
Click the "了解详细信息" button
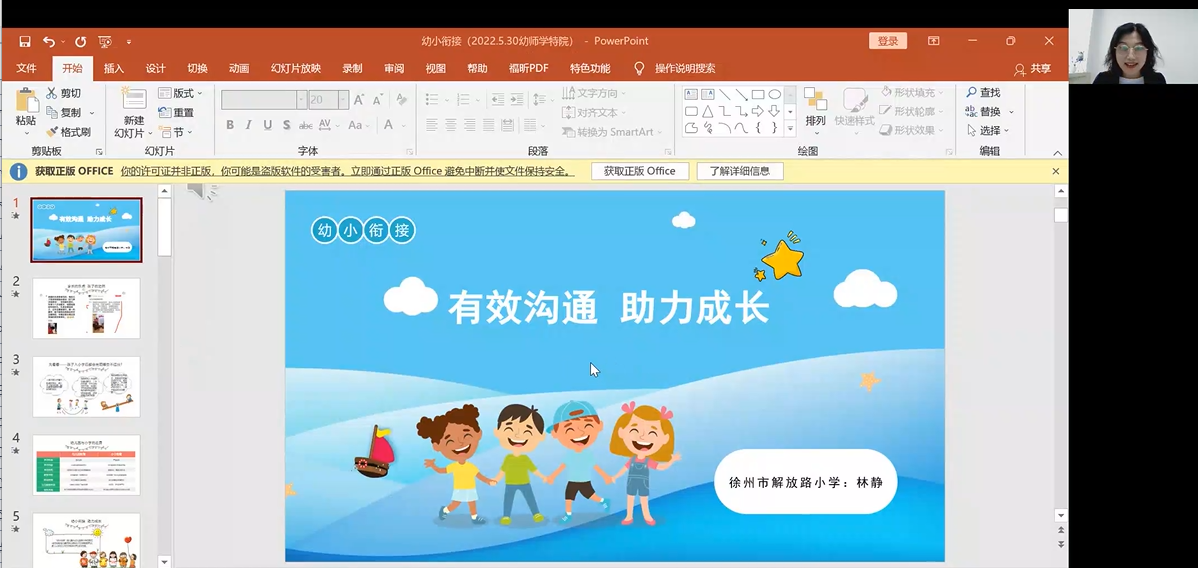pyautogui.click(x=739, y=171)
